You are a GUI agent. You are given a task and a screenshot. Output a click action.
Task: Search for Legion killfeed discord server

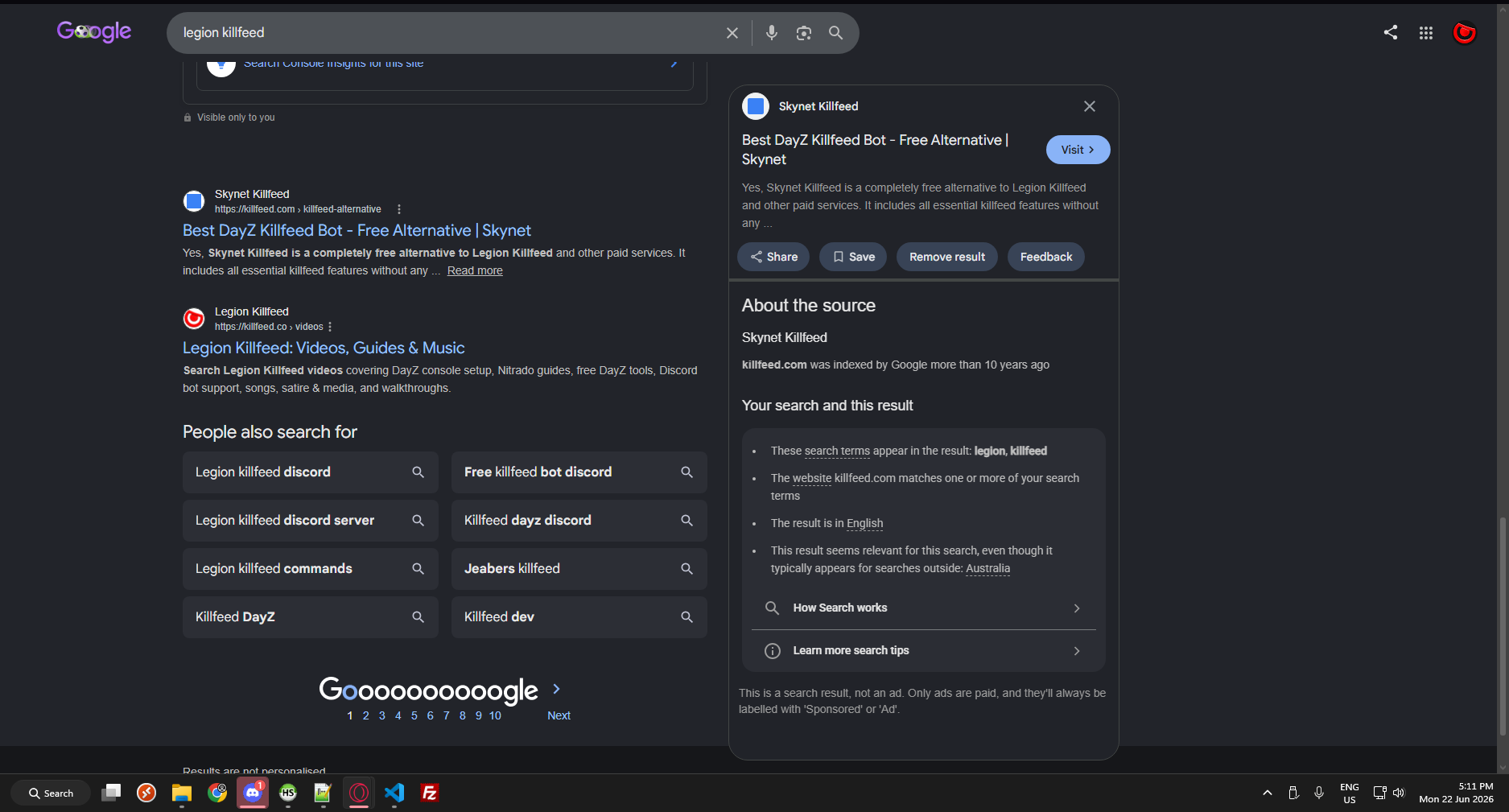(311, 521)
